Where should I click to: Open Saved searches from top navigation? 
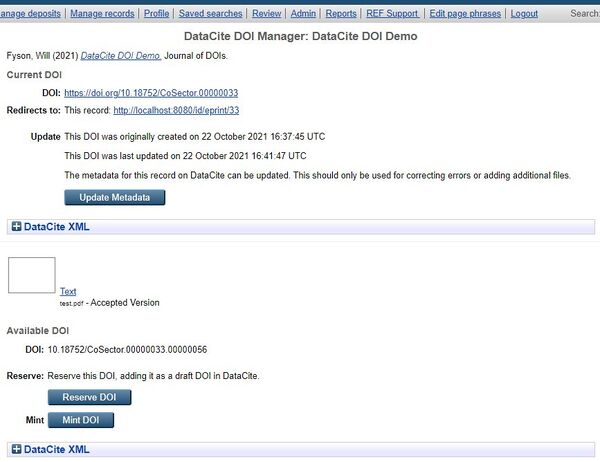210,14
